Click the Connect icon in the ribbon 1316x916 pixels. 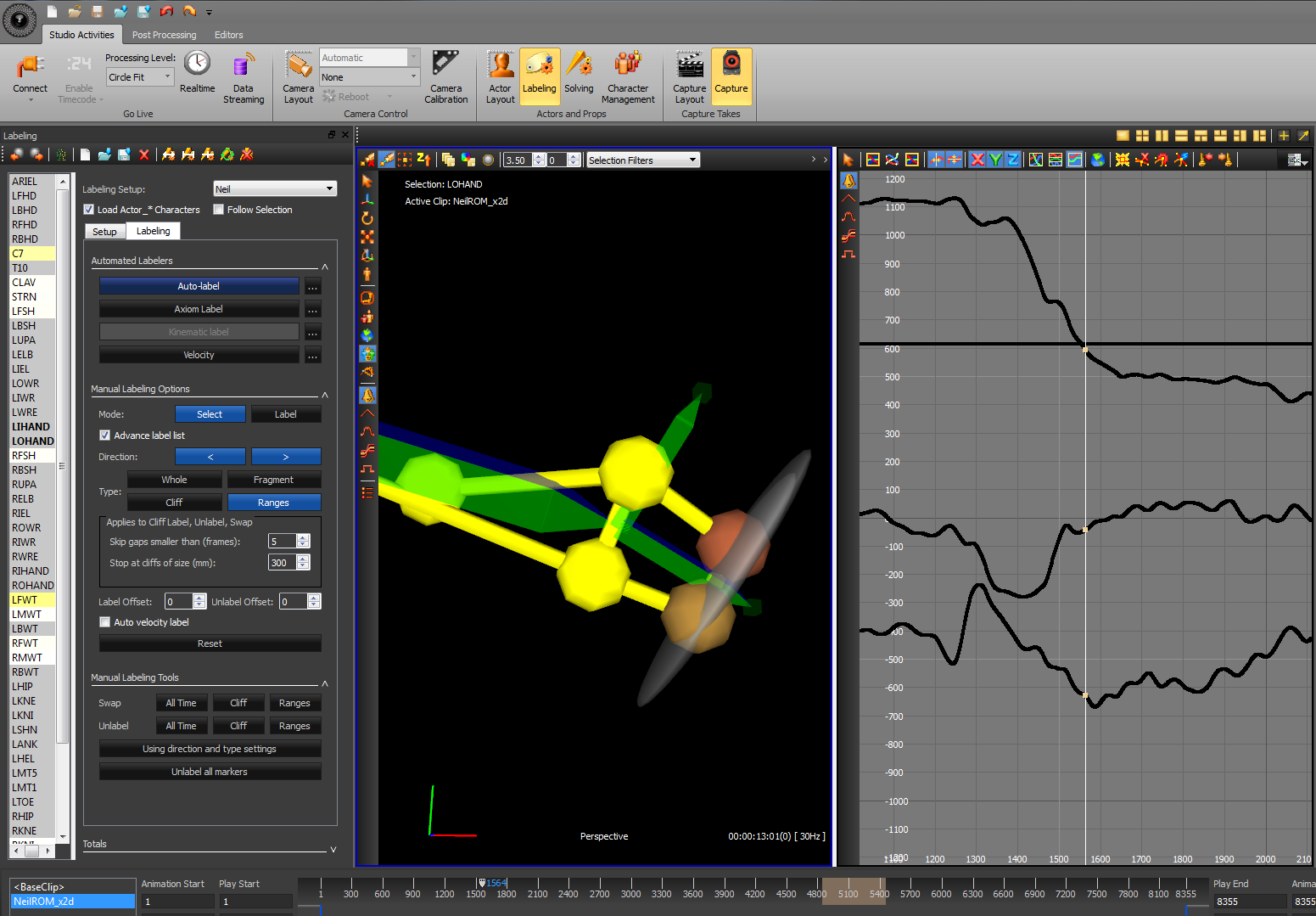[30, 68]
